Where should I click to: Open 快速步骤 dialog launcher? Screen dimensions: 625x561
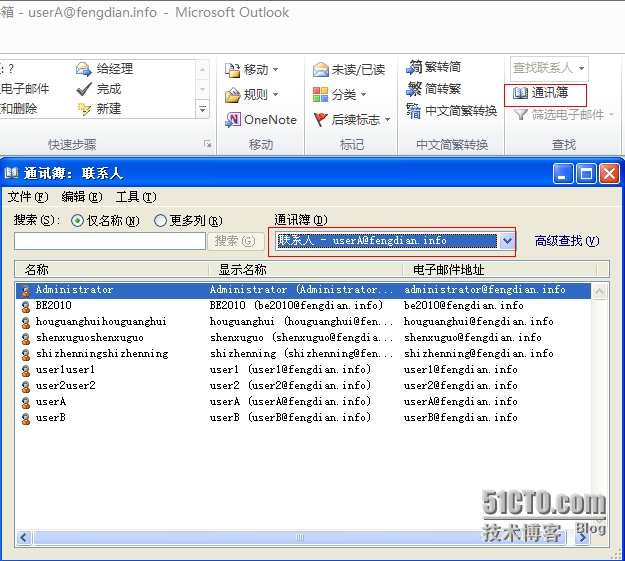point(207,144)
